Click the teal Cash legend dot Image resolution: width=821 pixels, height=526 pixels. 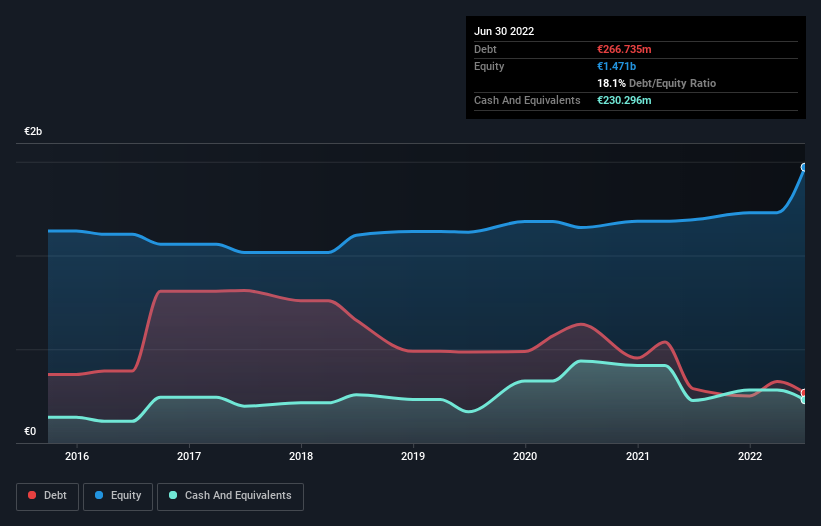(173, 495)
